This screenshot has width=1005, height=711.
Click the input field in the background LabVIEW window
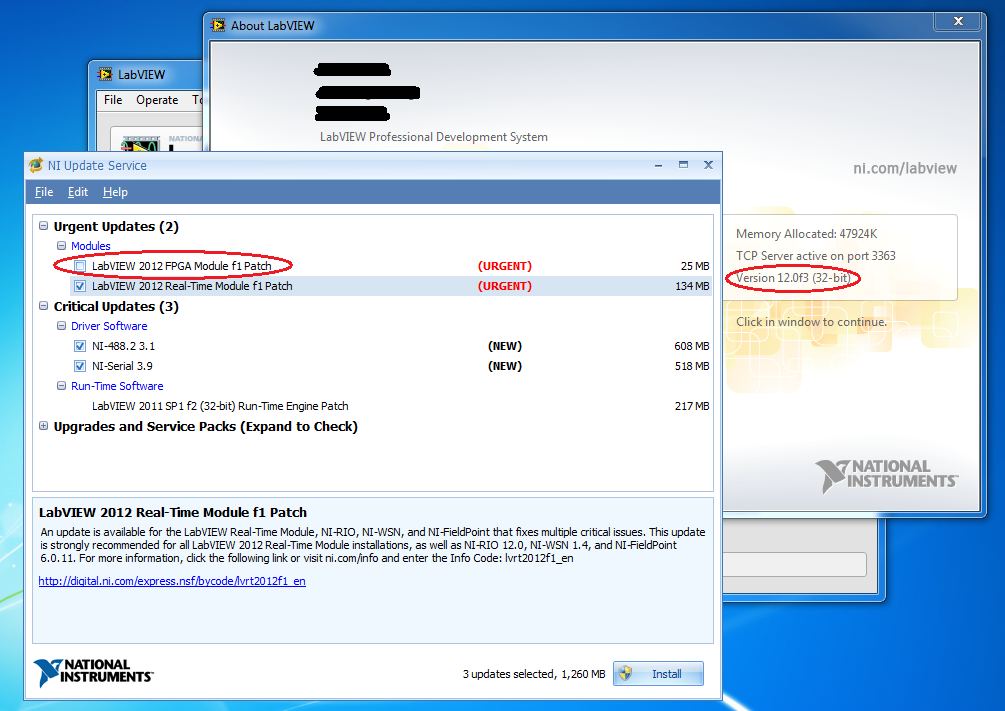(x=795, y=564)
